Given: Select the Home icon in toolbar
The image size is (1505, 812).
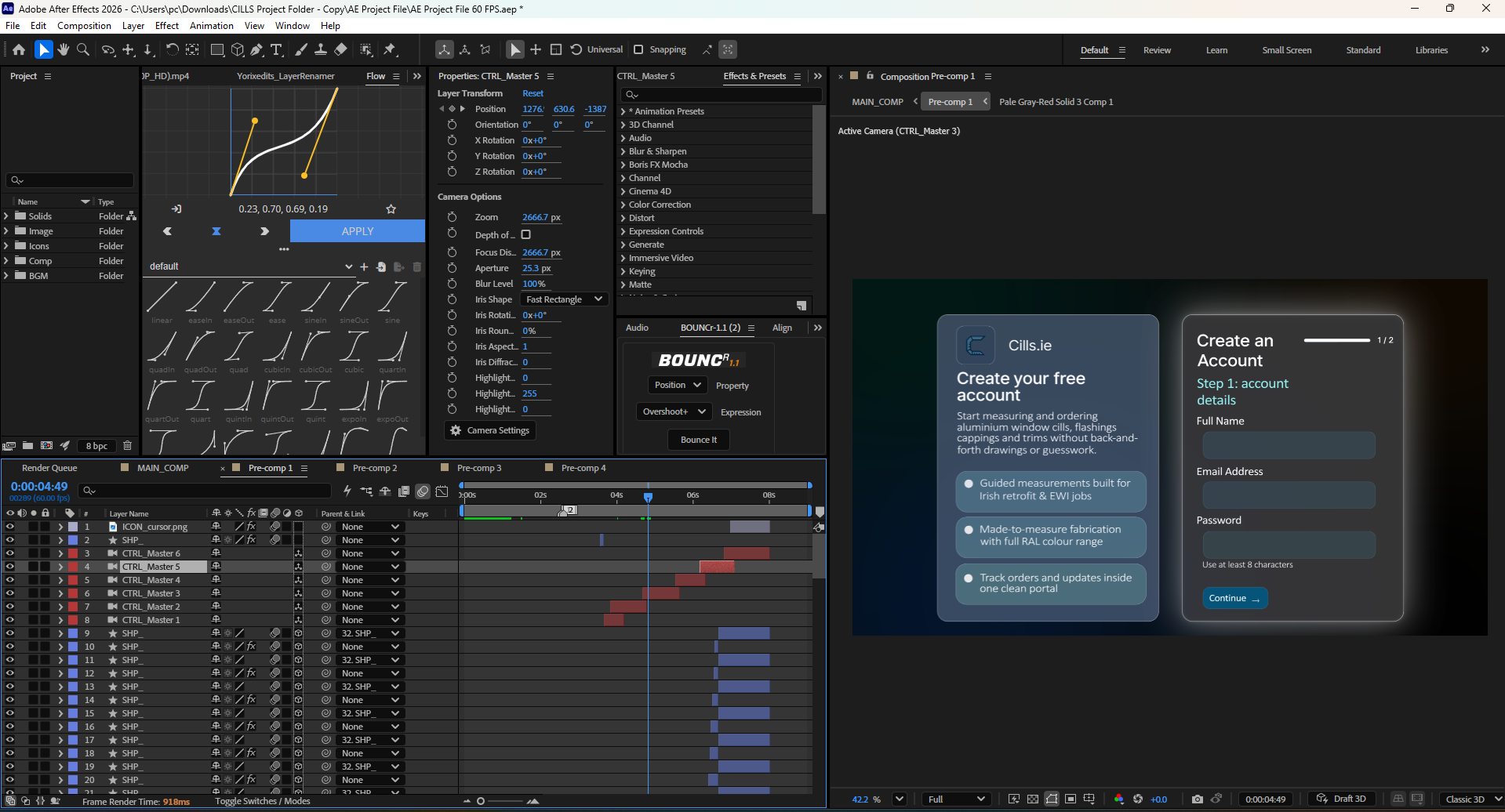Looking at the screenshot, I should point(19,49).
